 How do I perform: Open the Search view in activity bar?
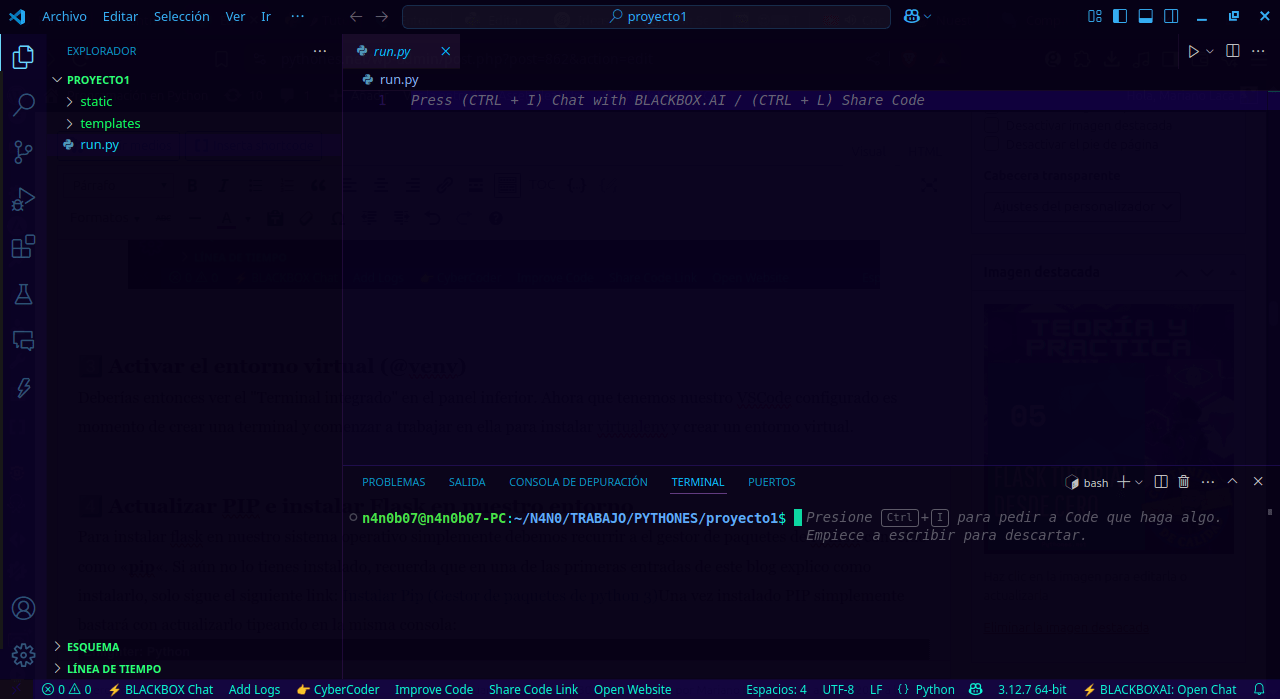pos(23,104)
